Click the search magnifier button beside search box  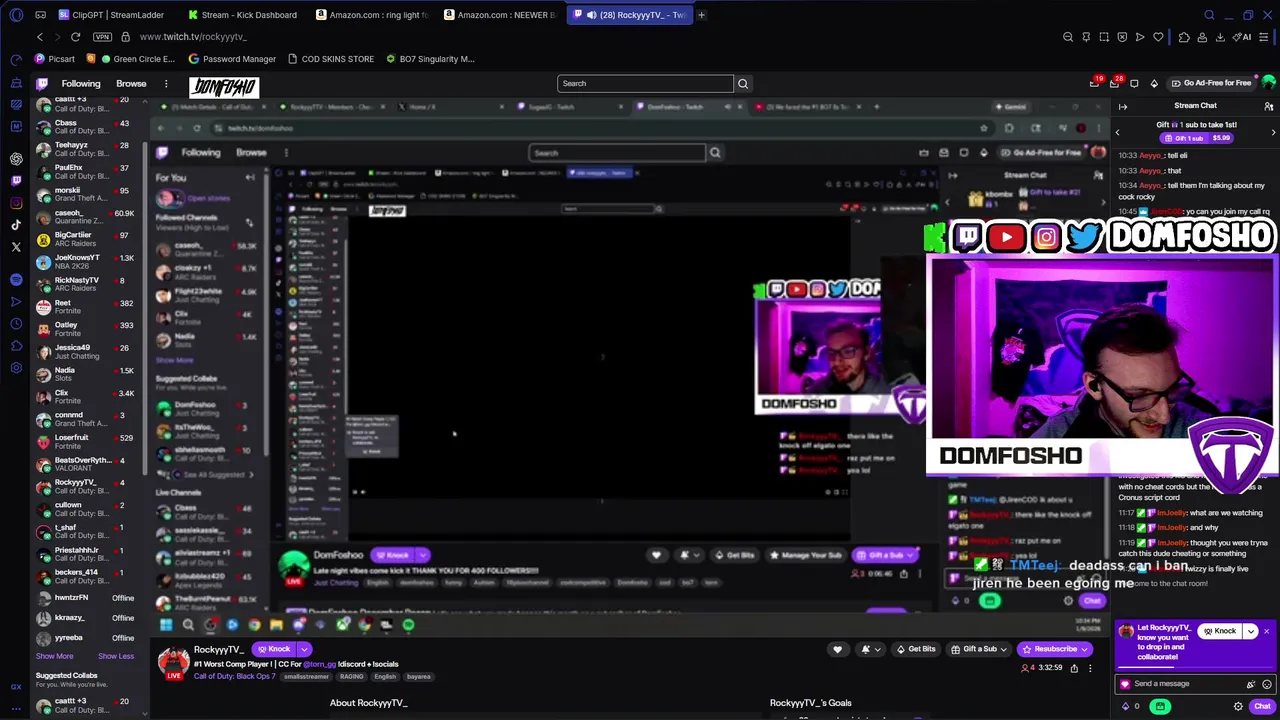[743, 84]
